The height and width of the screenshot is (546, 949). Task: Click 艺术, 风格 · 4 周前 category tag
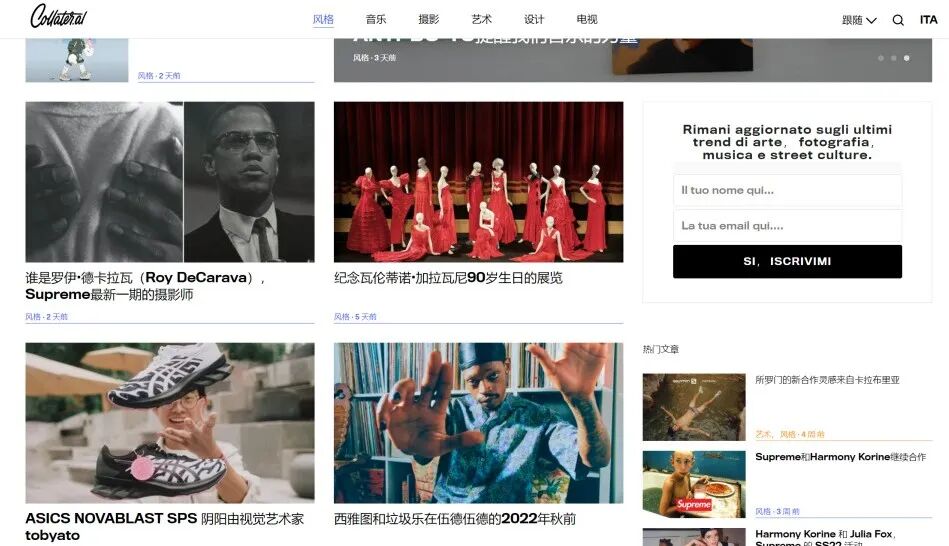pos(790,434)
